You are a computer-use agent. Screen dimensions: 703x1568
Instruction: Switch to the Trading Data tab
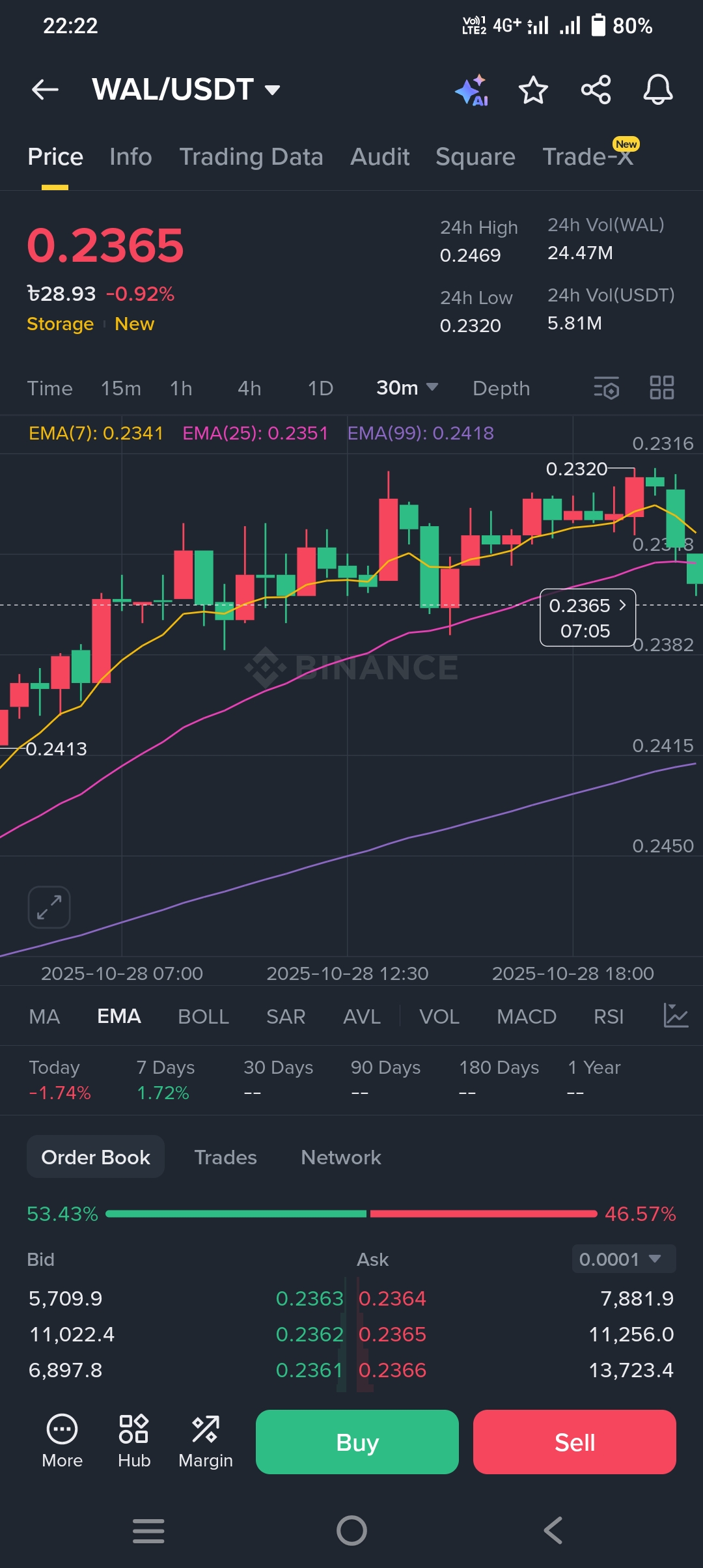(251, 157)
